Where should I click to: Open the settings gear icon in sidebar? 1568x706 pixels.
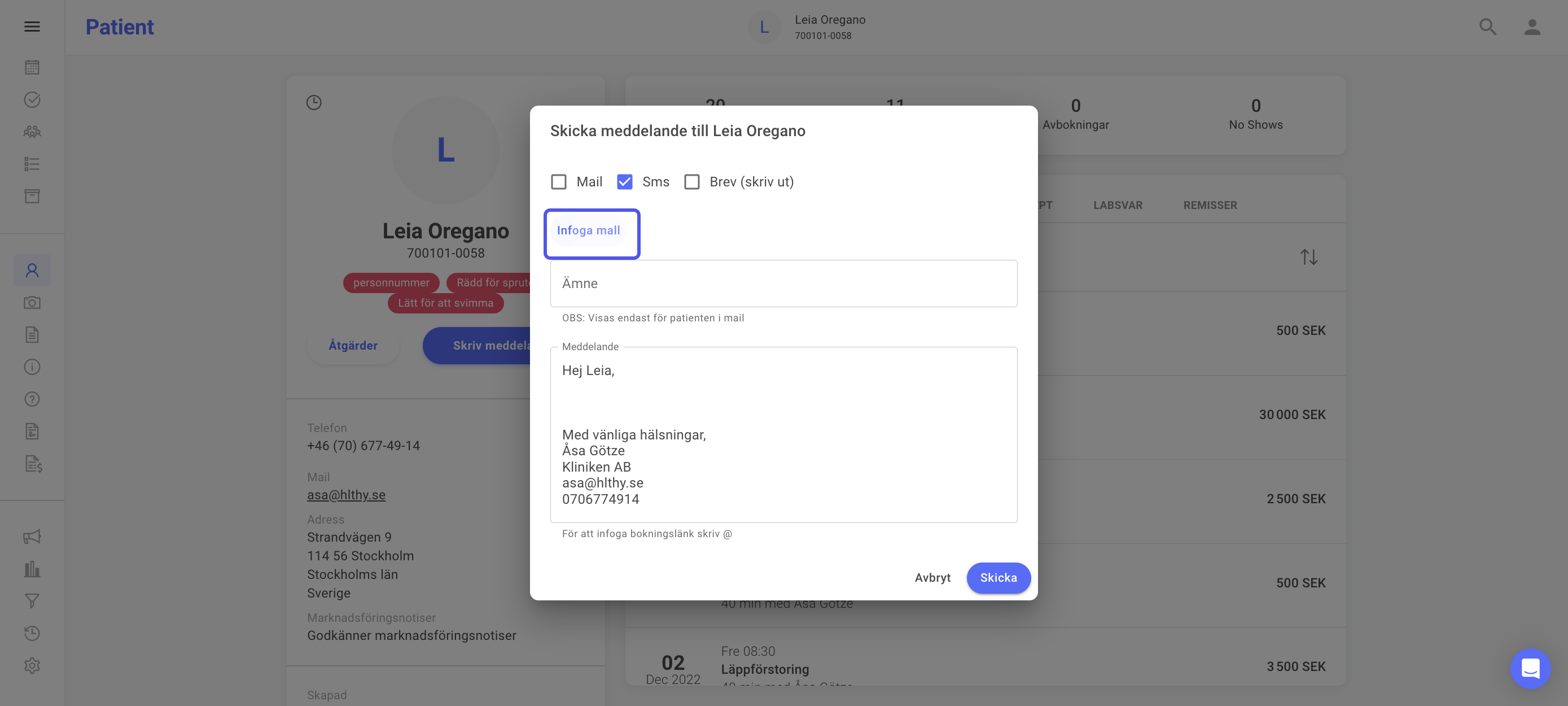click(32, 666)
